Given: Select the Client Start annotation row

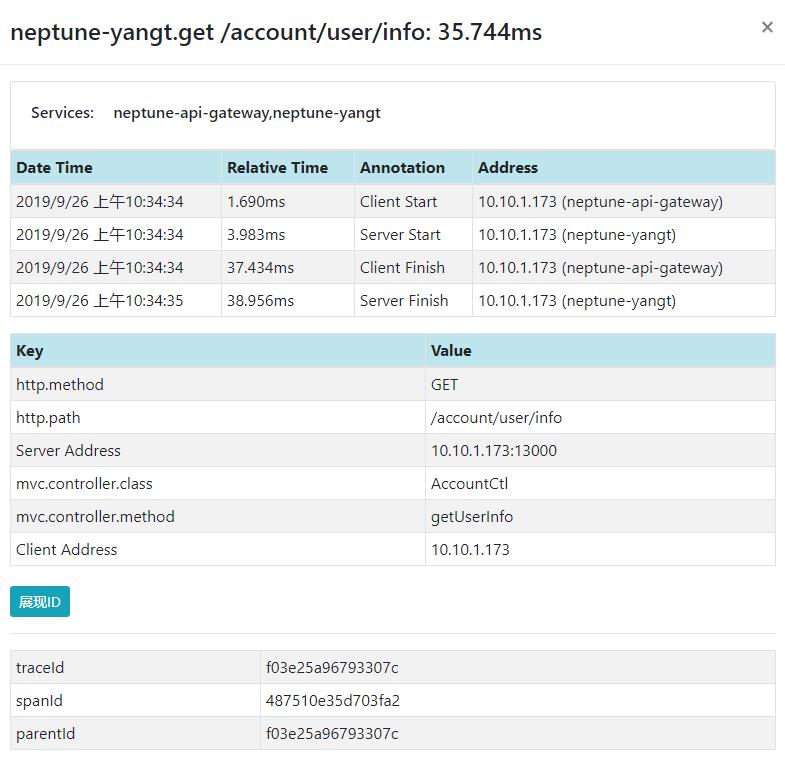Looking at the screenshot, I should pyautogui.click(x=398, y=202).
